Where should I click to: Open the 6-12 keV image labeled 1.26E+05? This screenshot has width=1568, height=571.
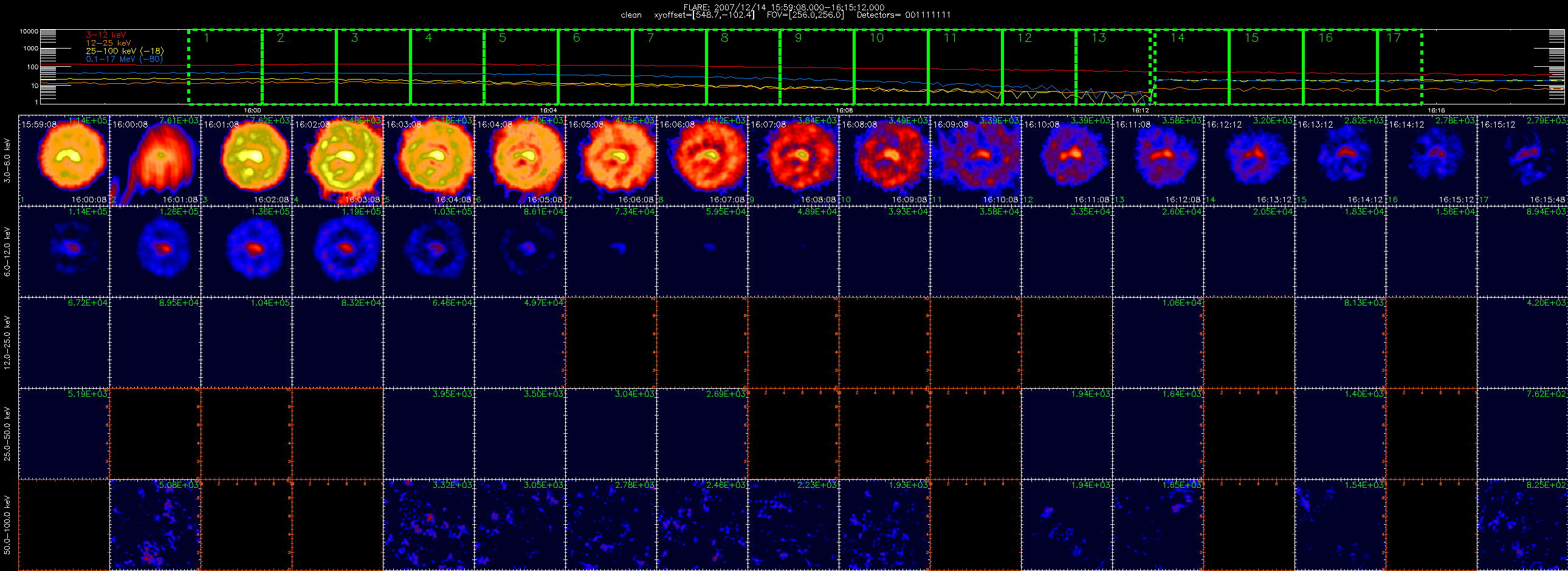155,251
